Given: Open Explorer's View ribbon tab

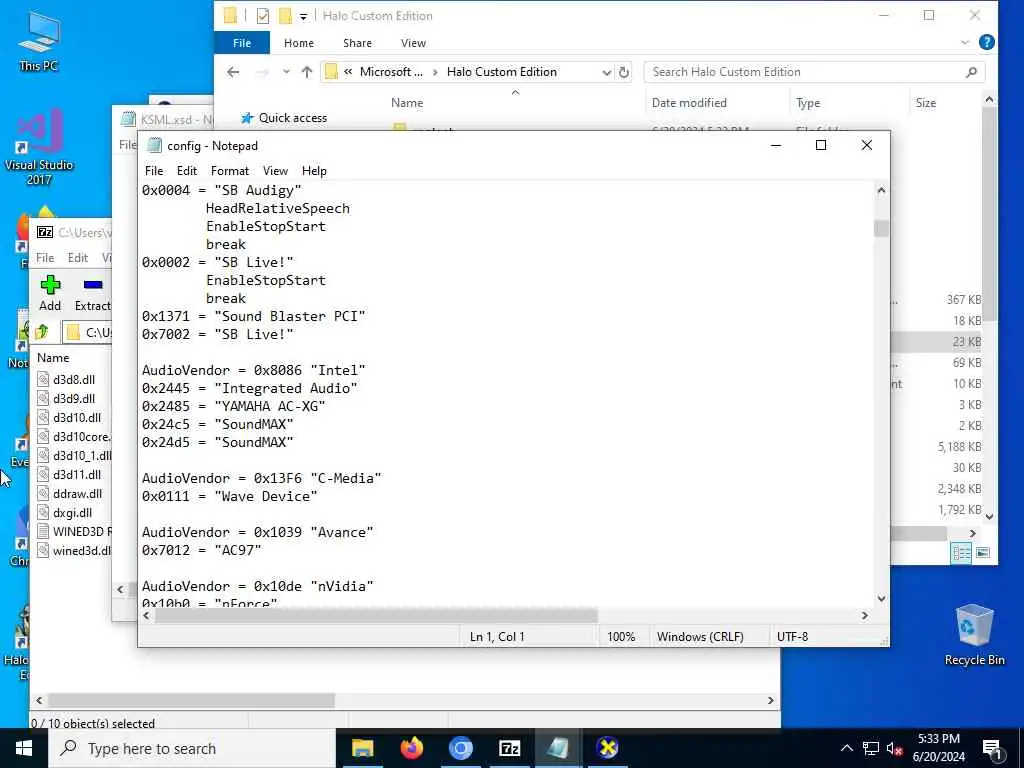Looking at the screenshot, I should click(413, 43).
